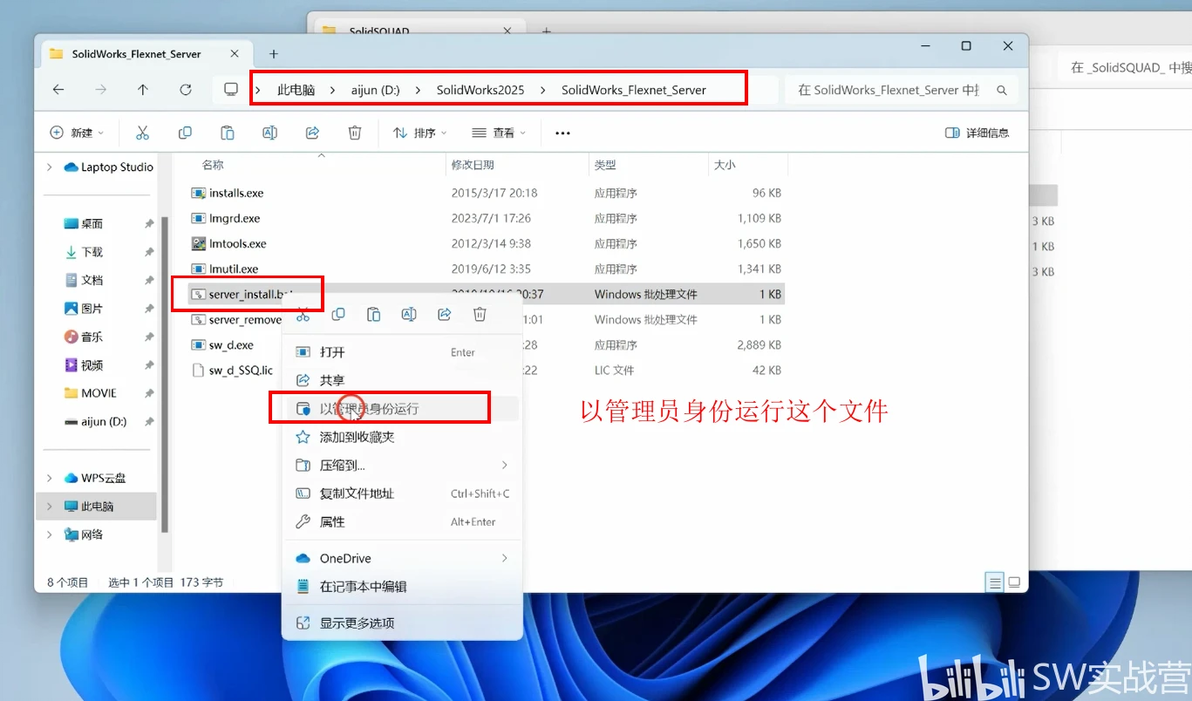
Task: Choose 显示更多选项 from the context menu
Action: coord(402,623)
